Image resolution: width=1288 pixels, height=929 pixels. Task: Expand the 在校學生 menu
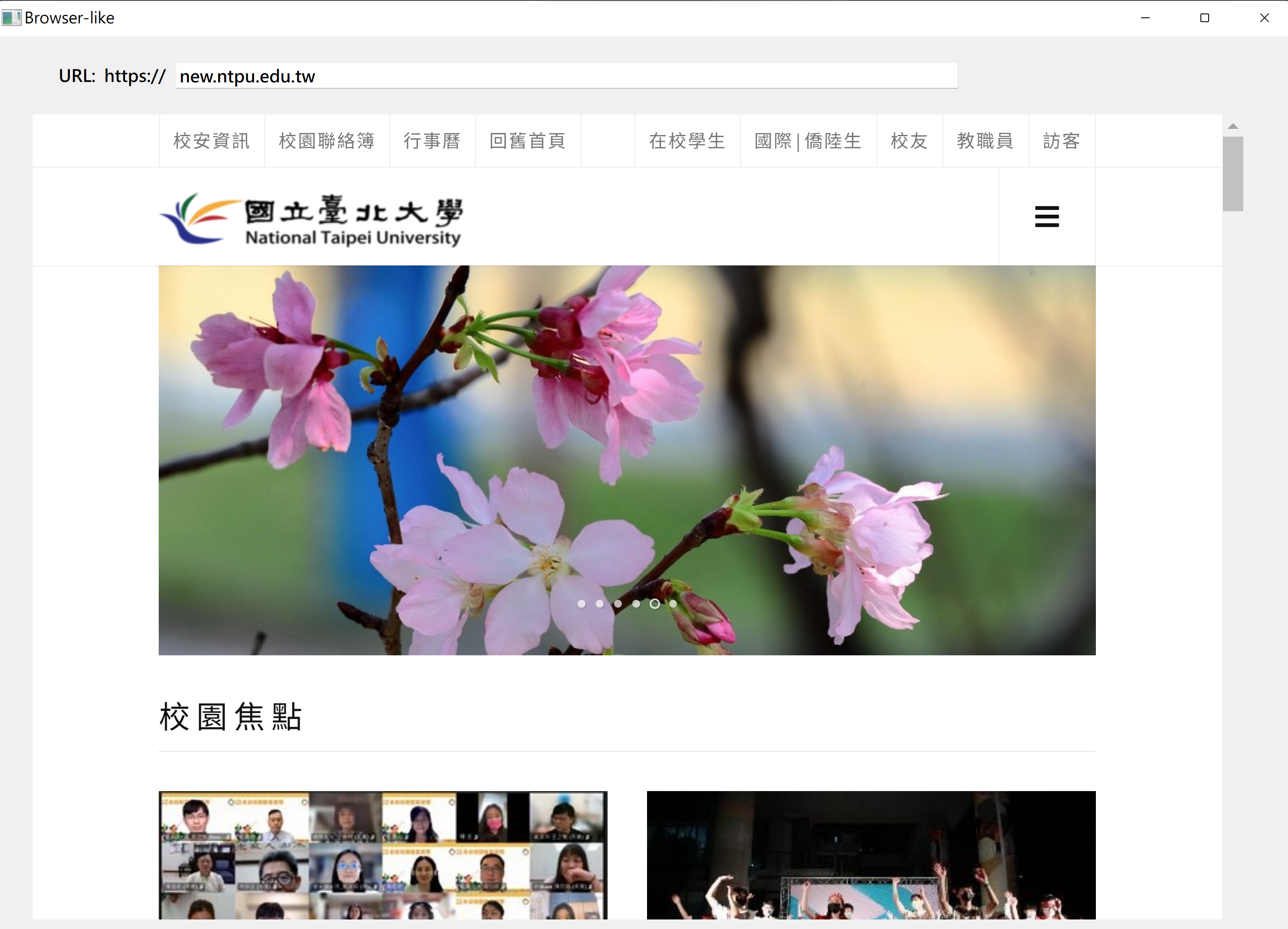point(687,141)
